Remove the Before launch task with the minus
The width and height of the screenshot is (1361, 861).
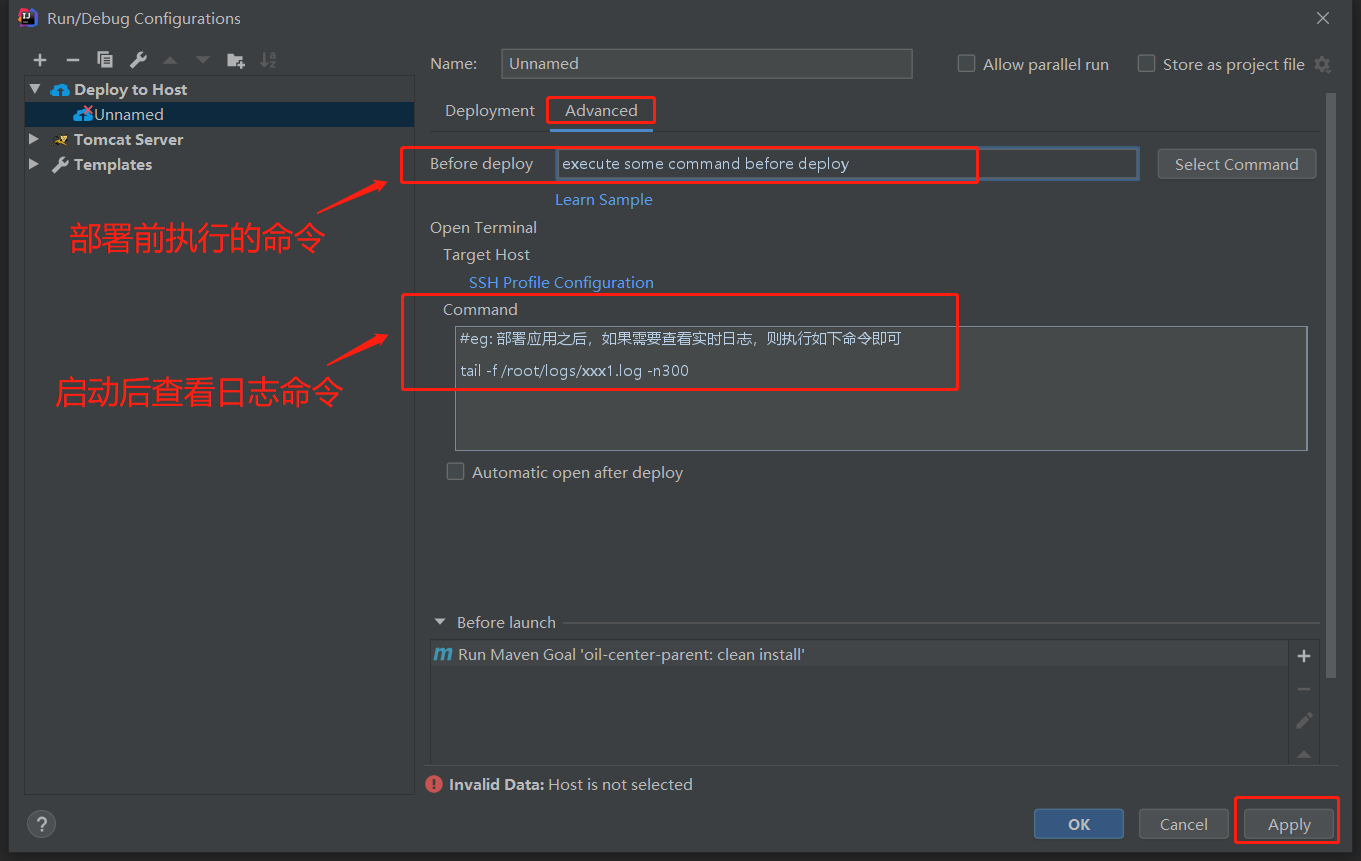1303,689
